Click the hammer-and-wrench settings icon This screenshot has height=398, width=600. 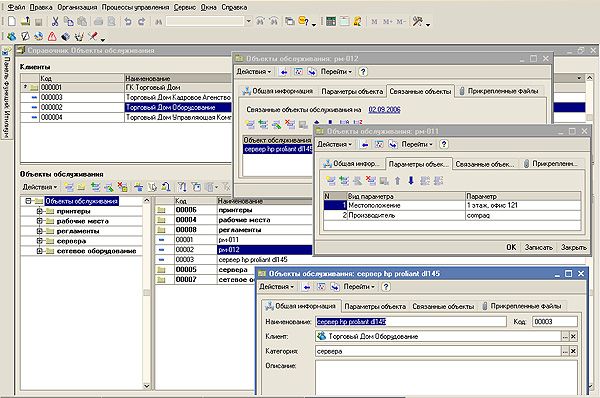click(417, 21)
